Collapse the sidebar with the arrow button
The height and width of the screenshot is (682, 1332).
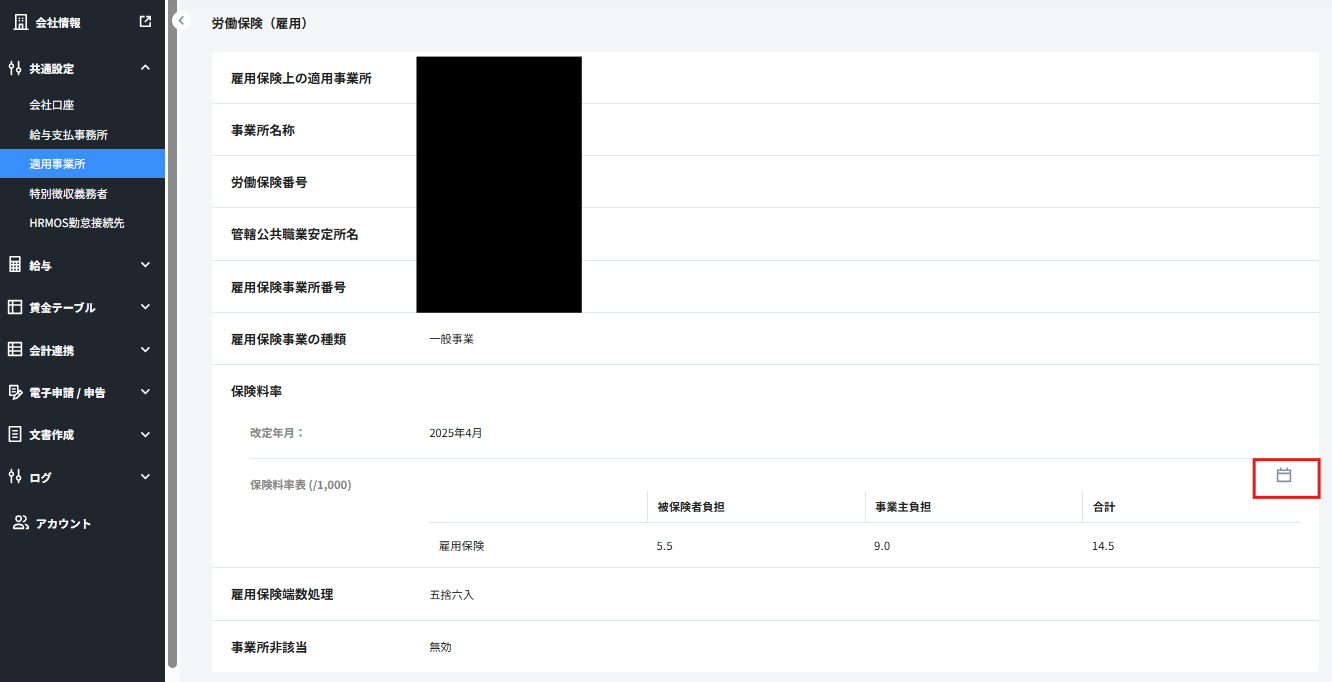181,21
